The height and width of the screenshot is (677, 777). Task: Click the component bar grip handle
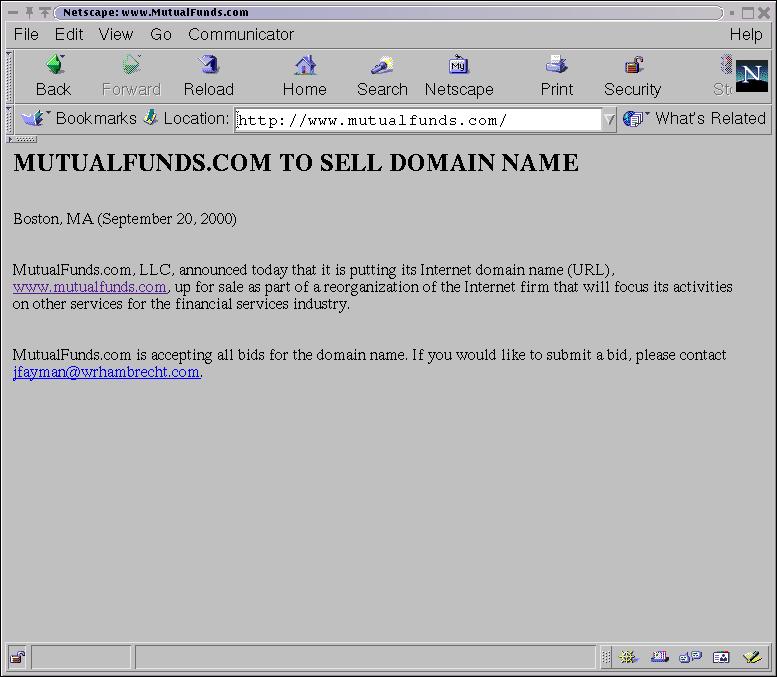click(607, 657)
